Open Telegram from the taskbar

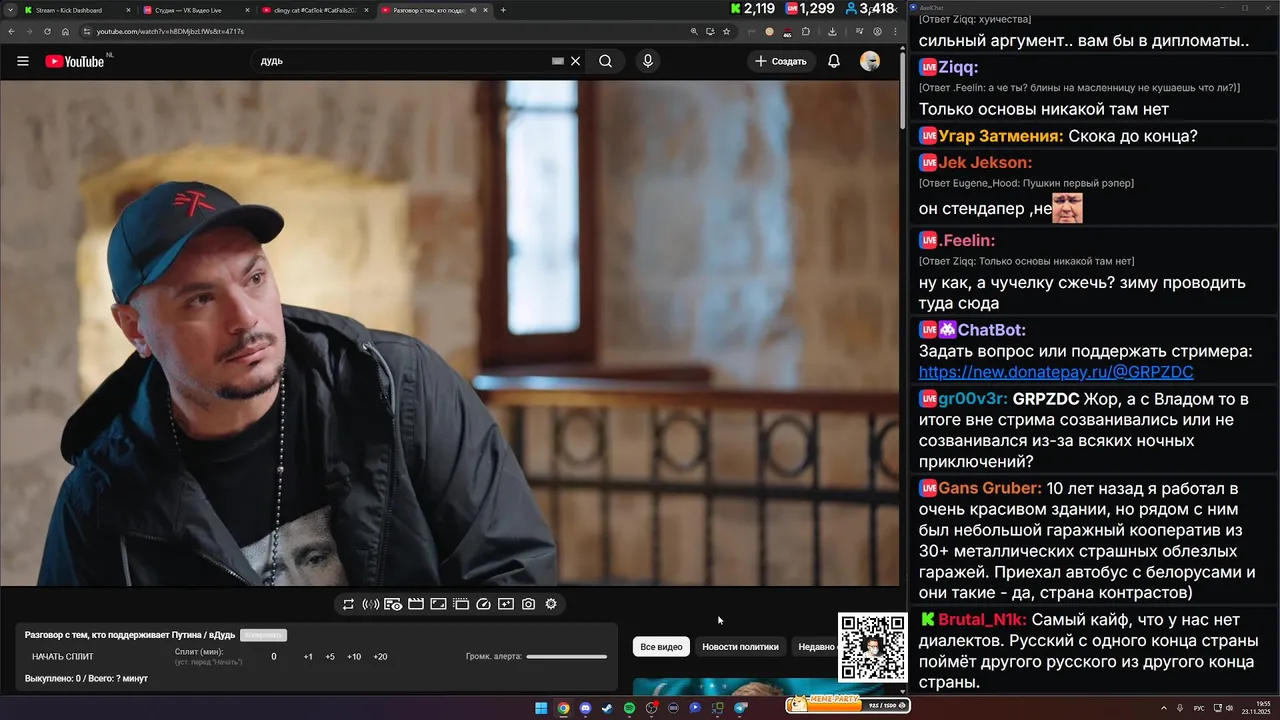[740, 708]
